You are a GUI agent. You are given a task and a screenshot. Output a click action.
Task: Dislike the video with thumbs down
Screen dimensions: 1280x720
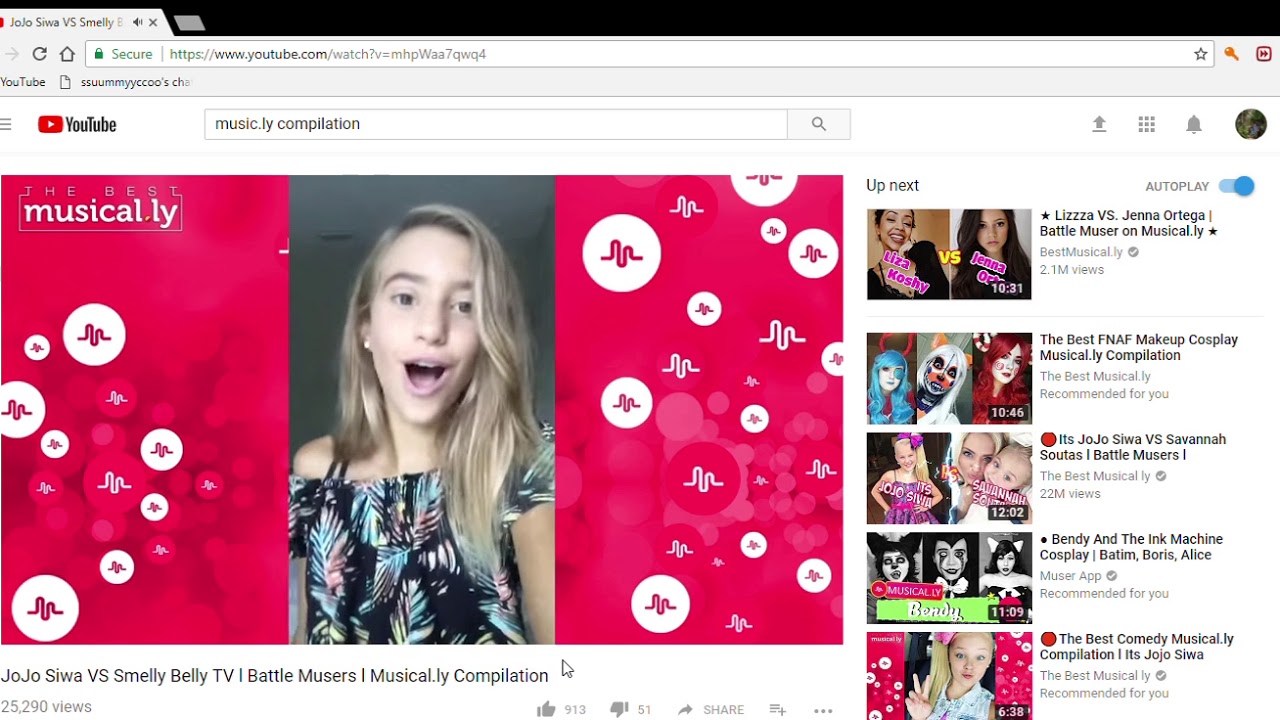619,710
